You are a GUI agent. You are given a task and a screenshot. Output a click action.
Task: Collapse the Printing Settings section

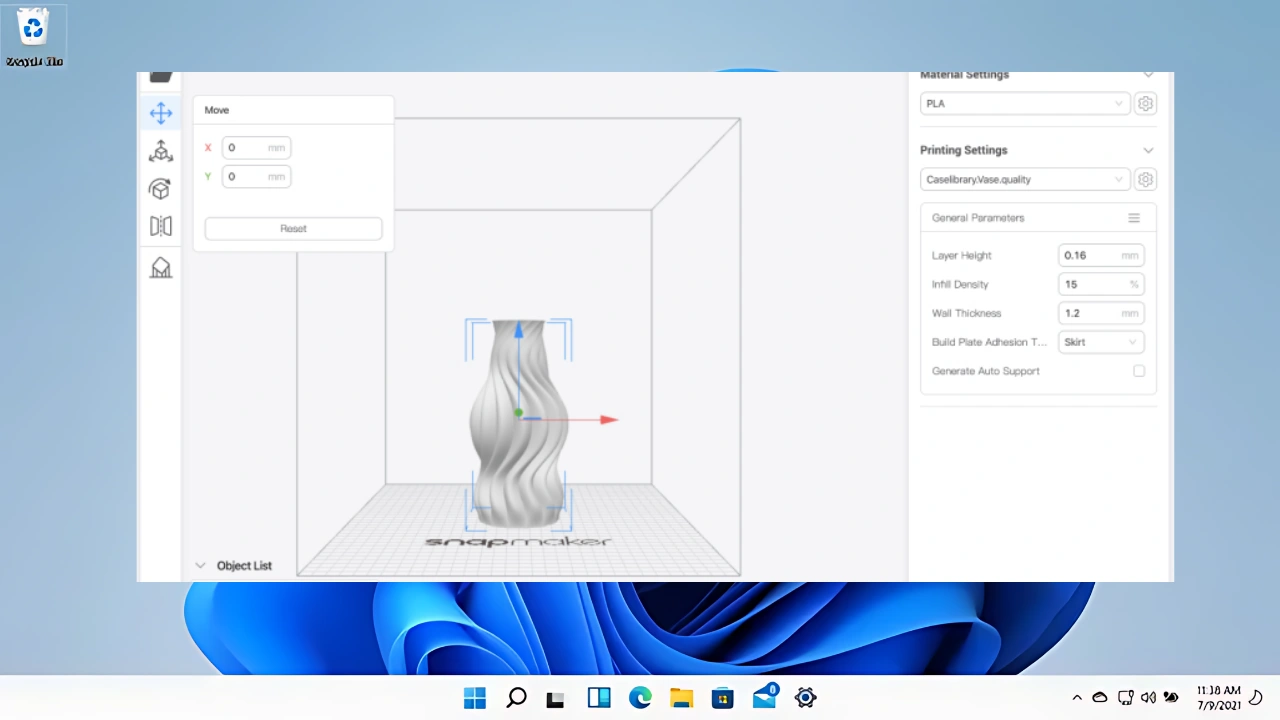coord(1148,150)
